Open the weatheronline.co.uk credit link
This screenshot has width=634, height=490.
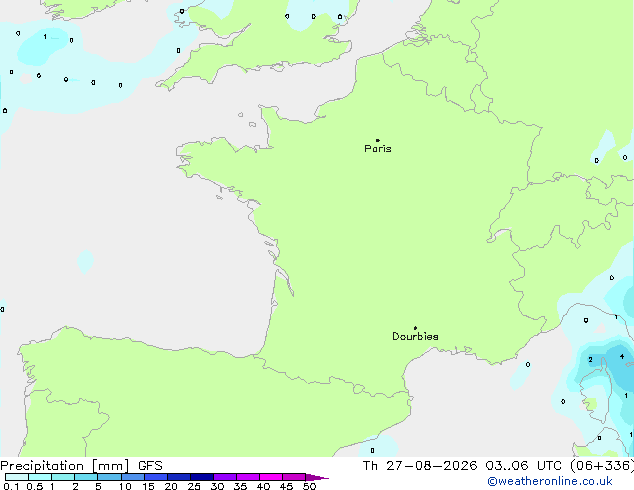[550, 481]
